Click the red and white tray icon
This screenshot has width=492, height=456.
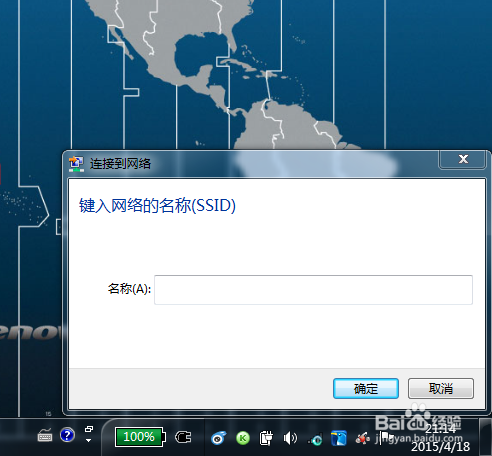click(x=363, y=438)
